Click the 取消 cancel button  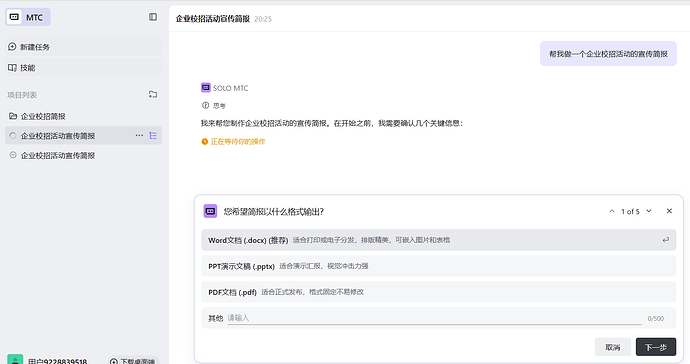(613, 347)
